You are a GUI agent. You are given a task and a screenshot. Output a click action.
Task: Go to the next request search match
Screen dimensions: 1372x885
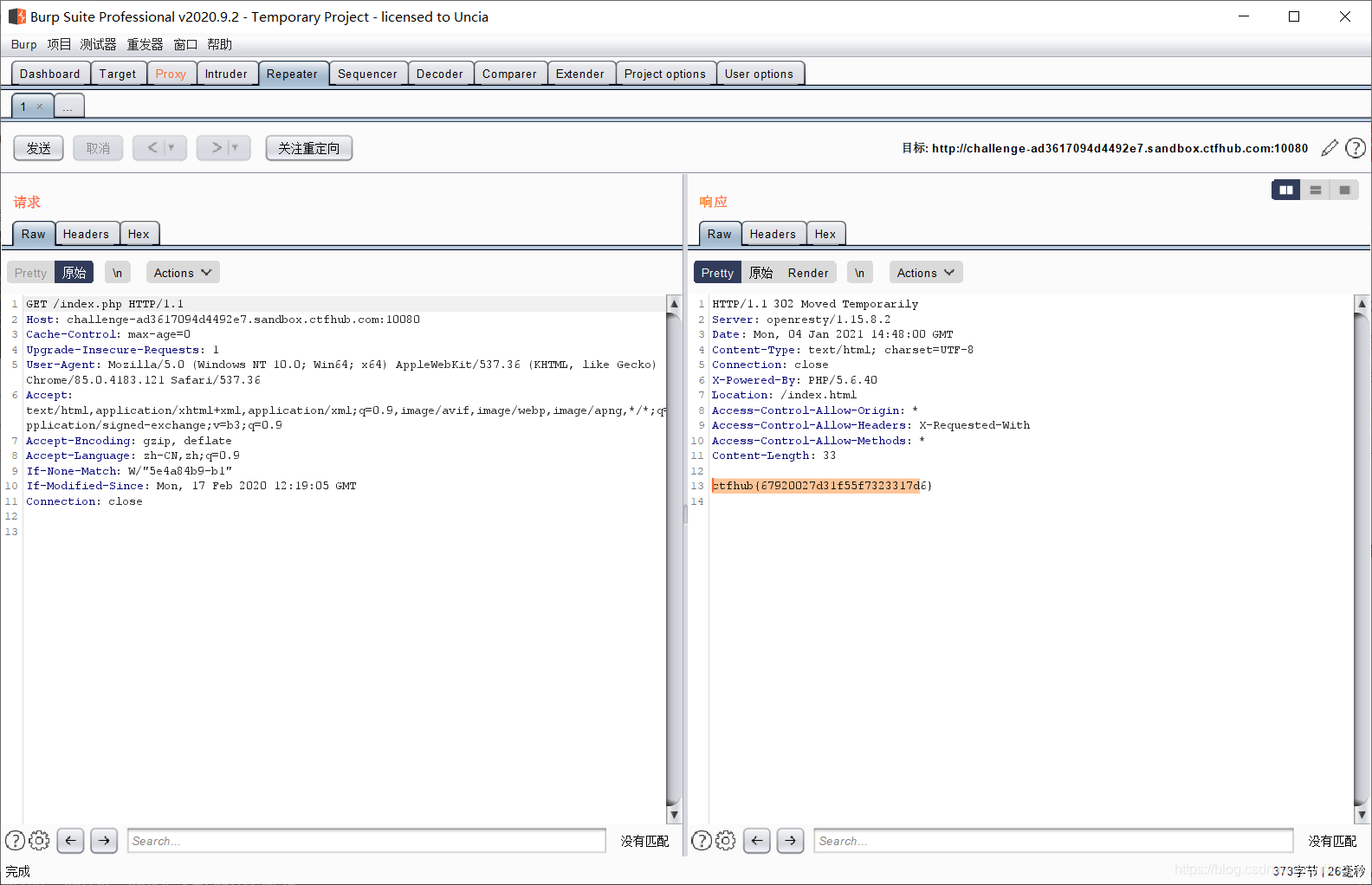(104, 840)
